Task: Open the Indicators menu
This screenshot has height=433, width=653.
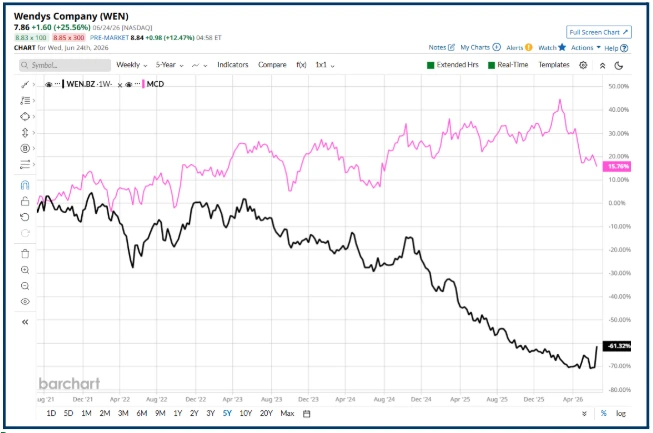Action: click(x=232, y=65)
